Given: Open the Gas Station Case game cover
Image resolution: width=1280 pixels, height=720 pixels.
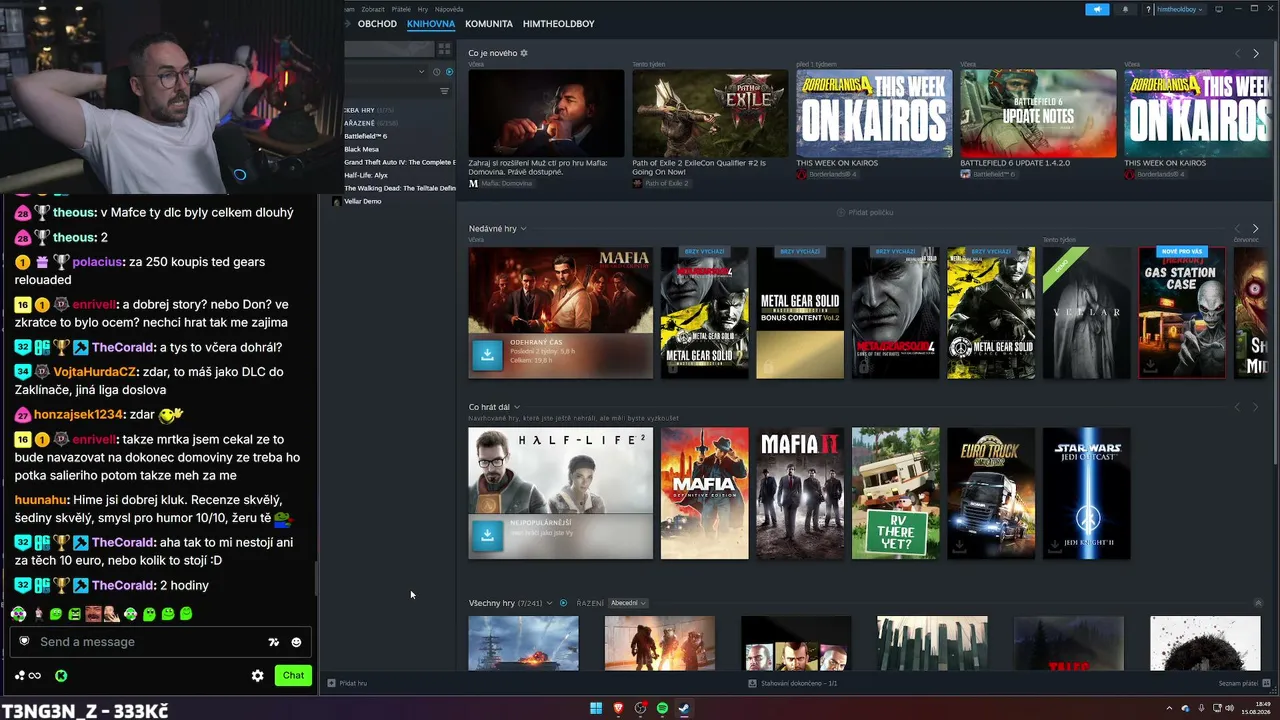Looking at the screenshot, I should (1182, 313).
